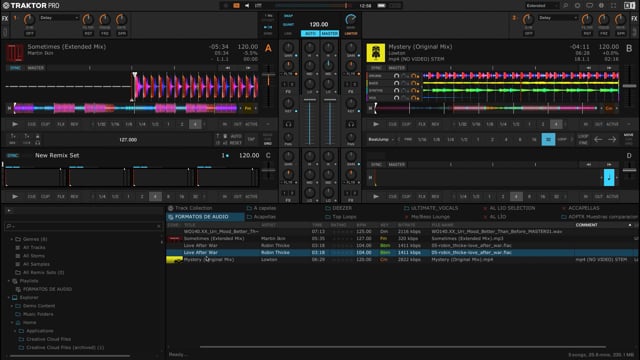Collapse the Home node in browser tree
The width and height of the screenshot is (640, 360).
tap(12, 323)
